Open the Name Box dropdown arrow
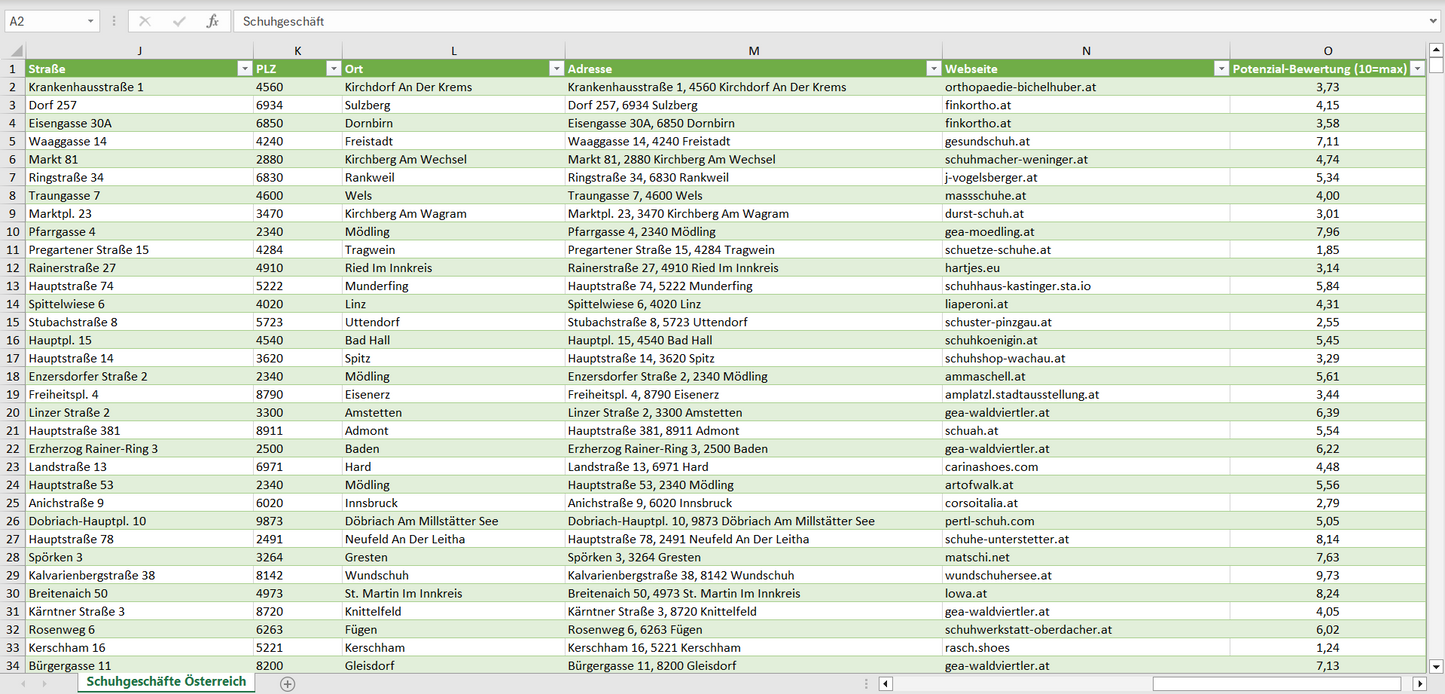This screenshot has width=1445, height=694. (91, 21)
